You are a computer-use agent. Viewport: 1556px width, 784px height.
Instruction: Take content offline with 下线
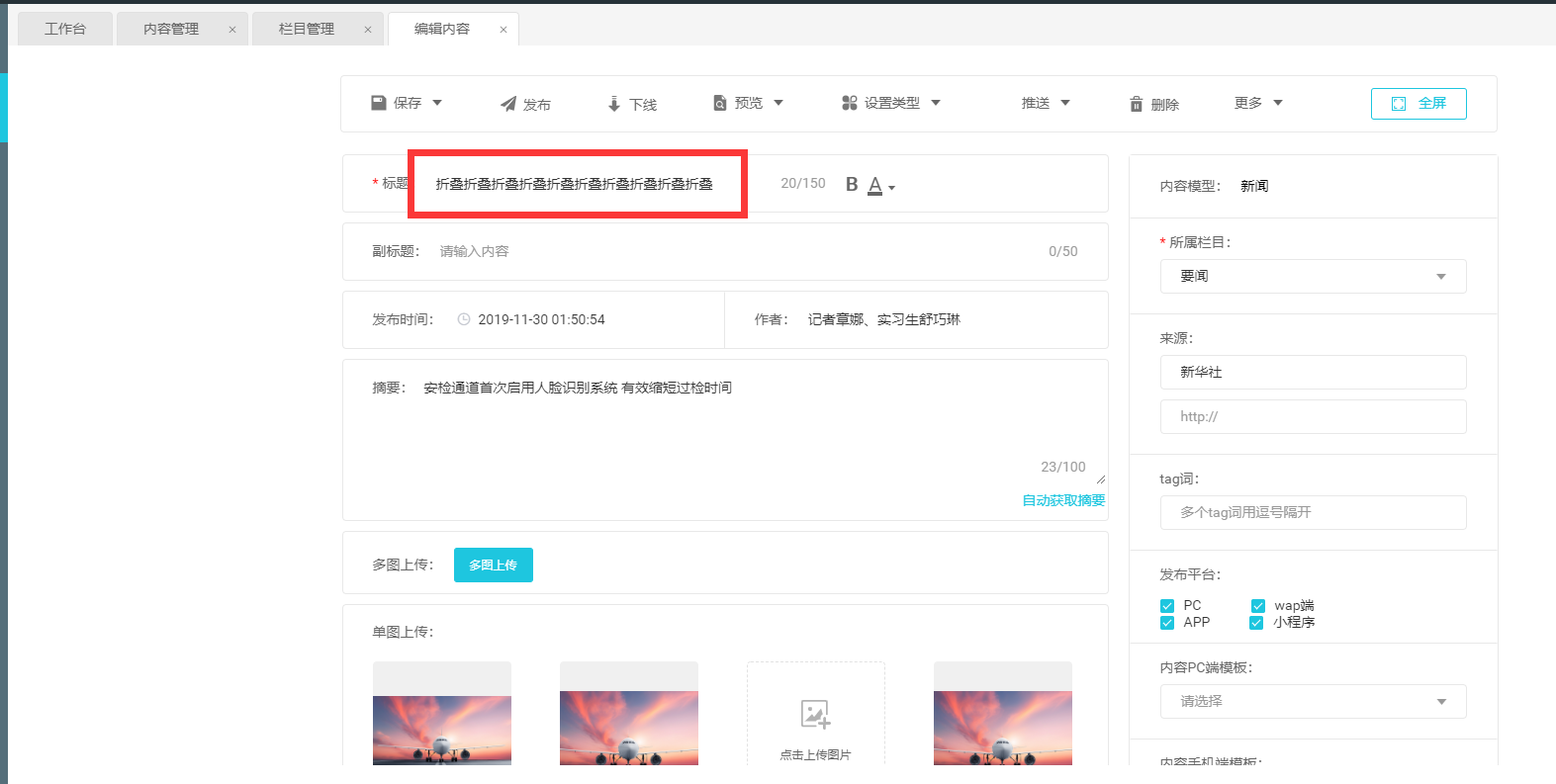coord(632,104)
